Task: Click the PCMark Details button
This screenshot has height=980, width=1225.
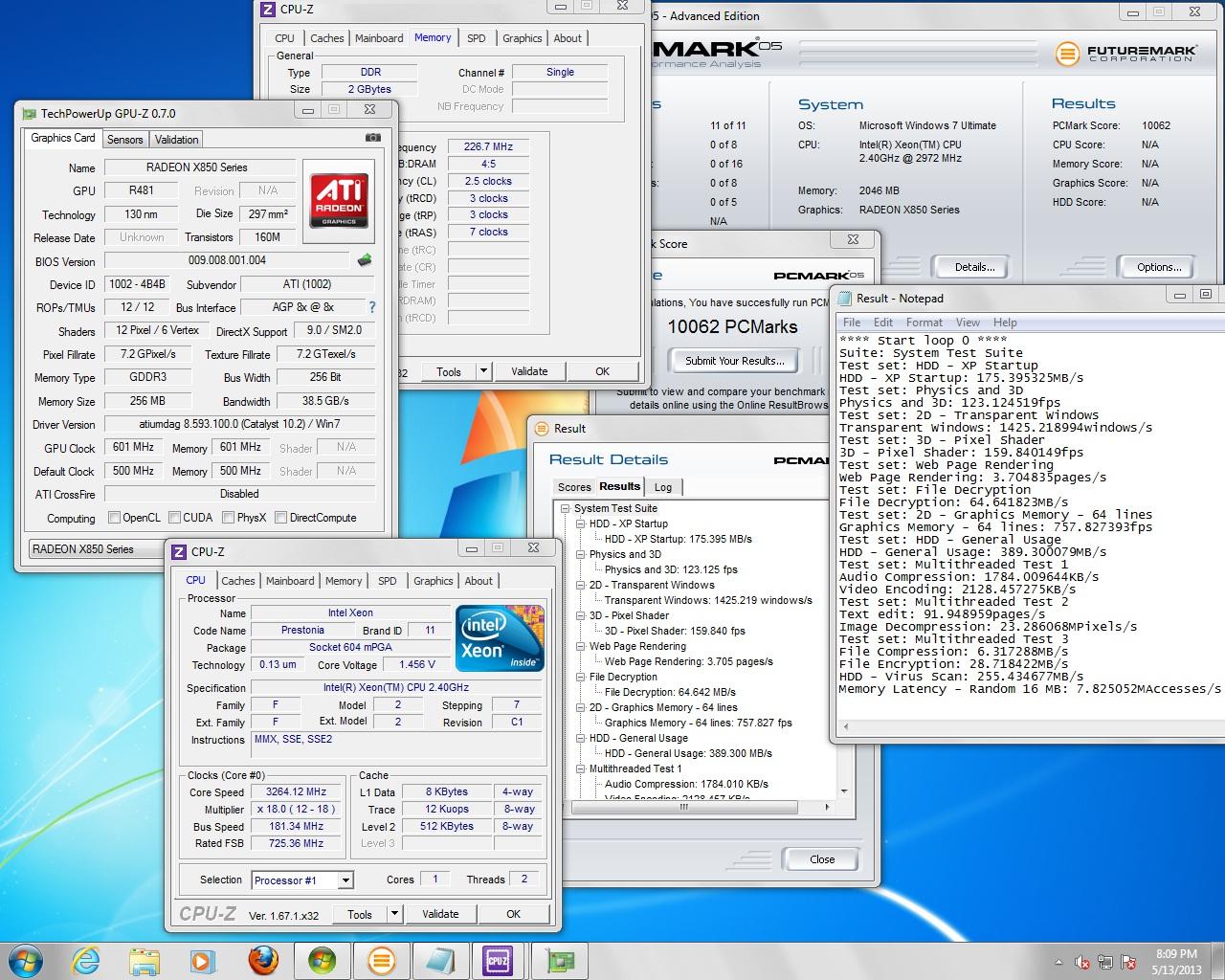Action: coord(975,267)
